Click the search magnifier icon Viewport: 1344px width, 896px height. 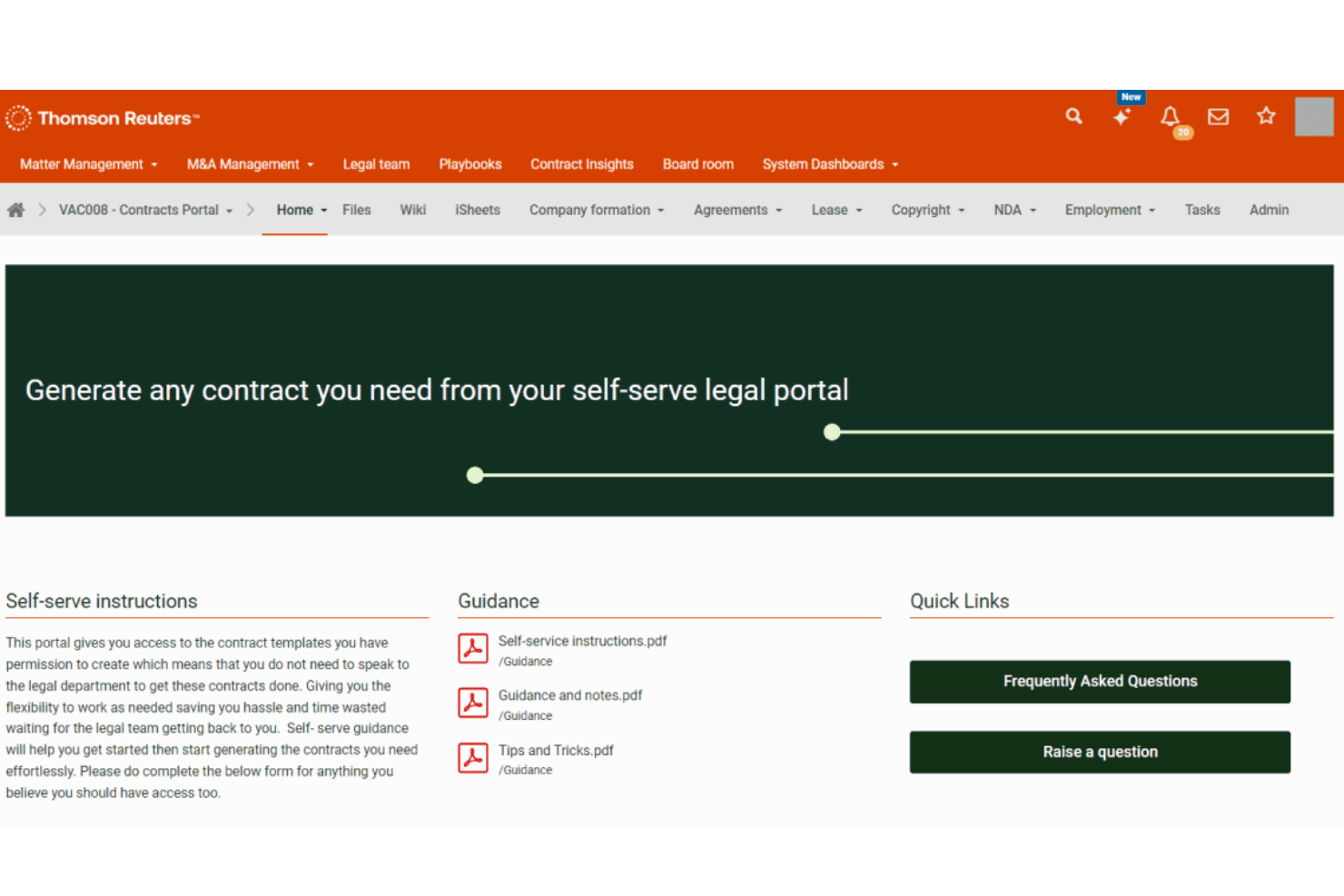pyautogui.click(x=1073, y=116)
